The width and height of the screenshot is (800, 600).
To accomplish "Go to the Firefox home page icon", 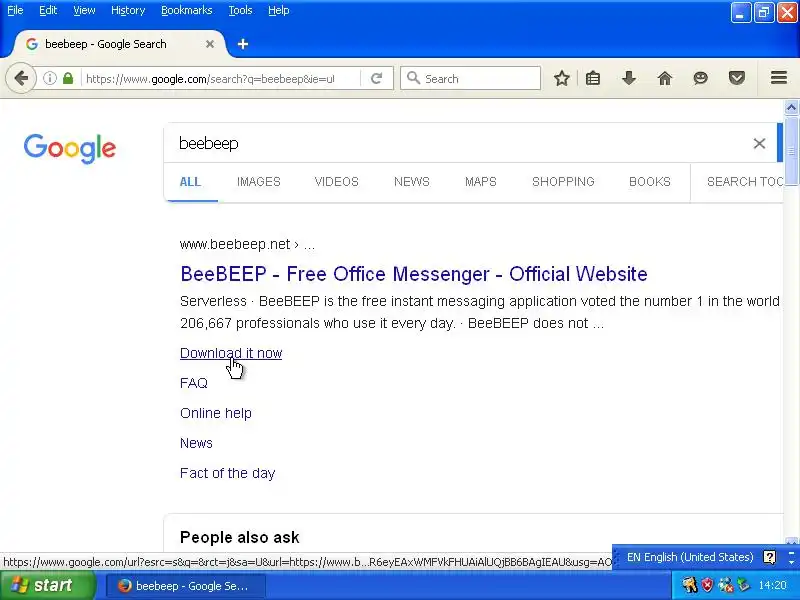I will tap(665, 79).
